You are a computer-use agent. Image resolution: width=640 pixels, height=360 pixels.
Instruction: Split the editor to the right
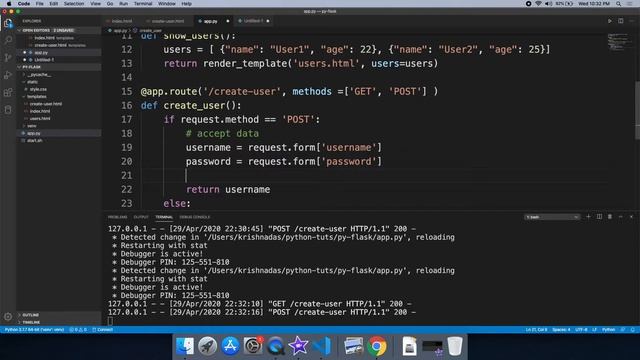click(x=620, y=21)
